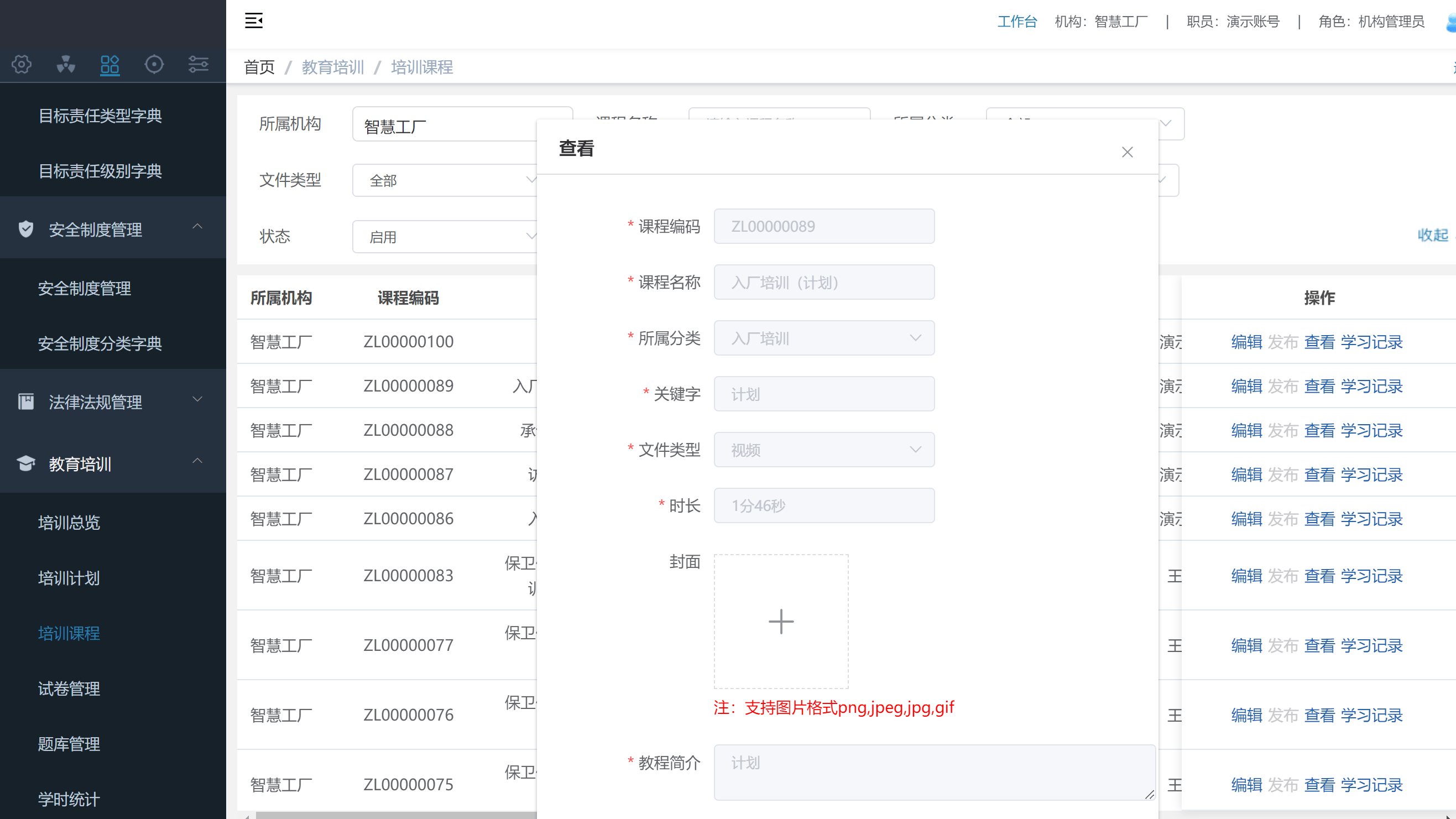Select the target positioning module icon

point(154,65)
